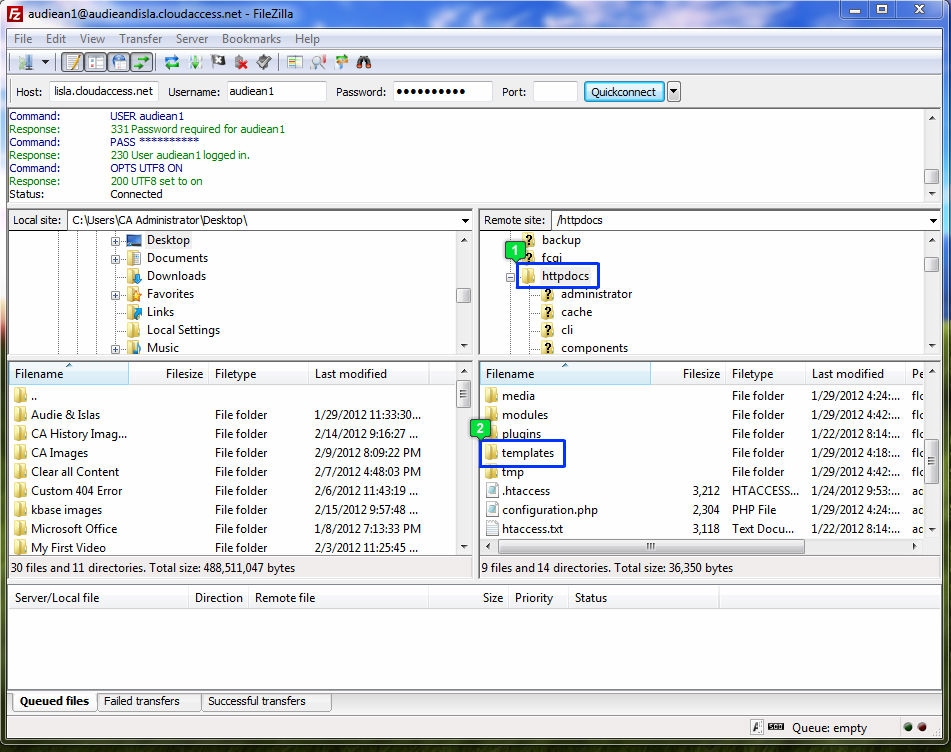The height and width of the screenshot is (752, 951).
Task: Toggle directory comparison
Action: tap(318, 62)
